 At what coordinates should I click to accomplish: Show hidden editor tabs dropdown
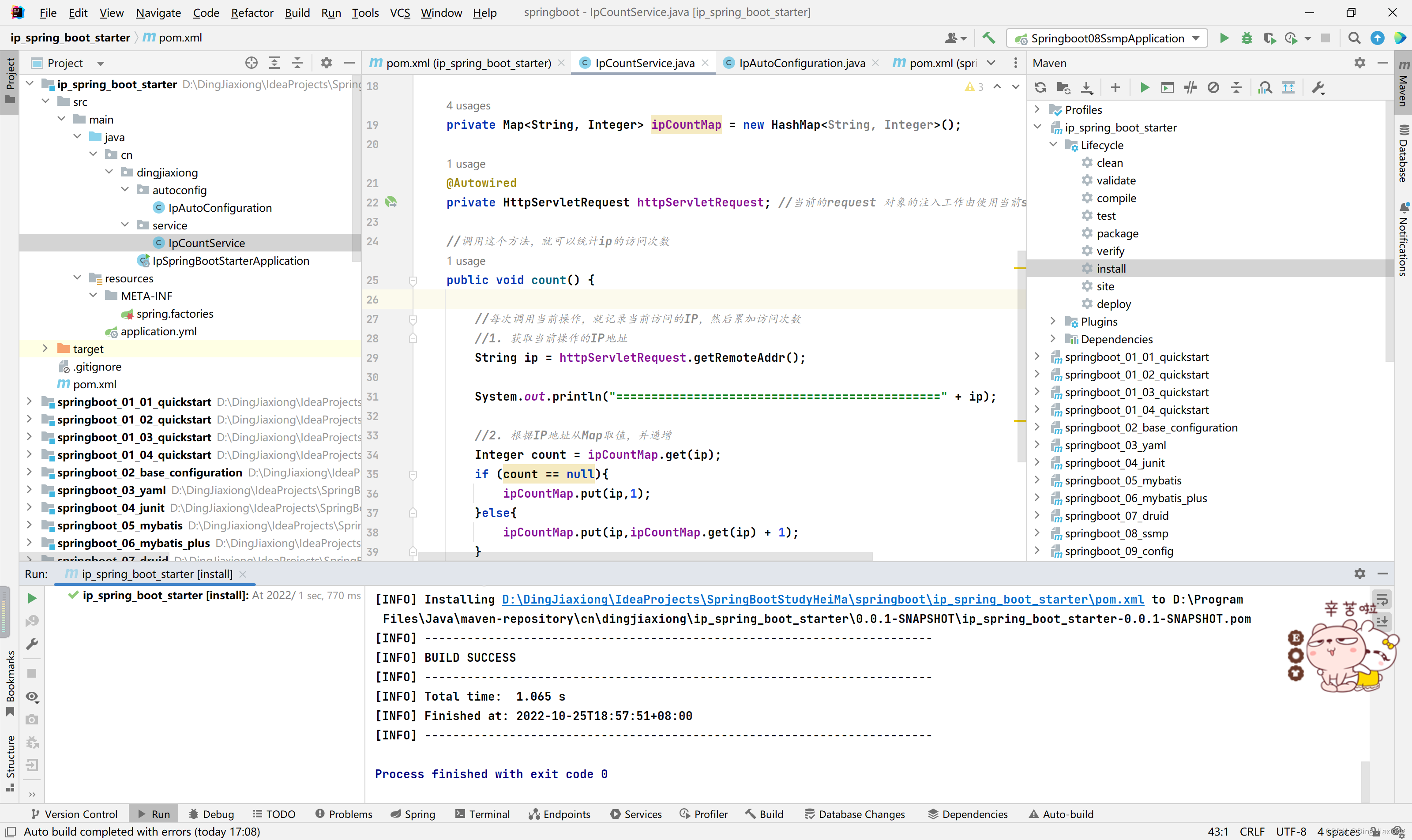point(991,63)
